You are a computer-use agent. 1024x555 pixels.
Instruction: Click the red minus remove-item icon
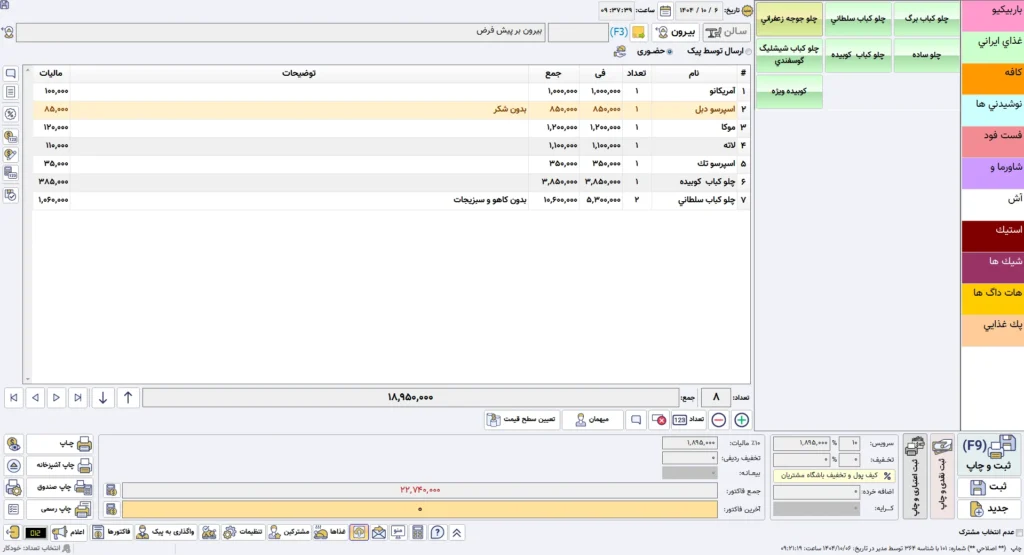[718, 420]
